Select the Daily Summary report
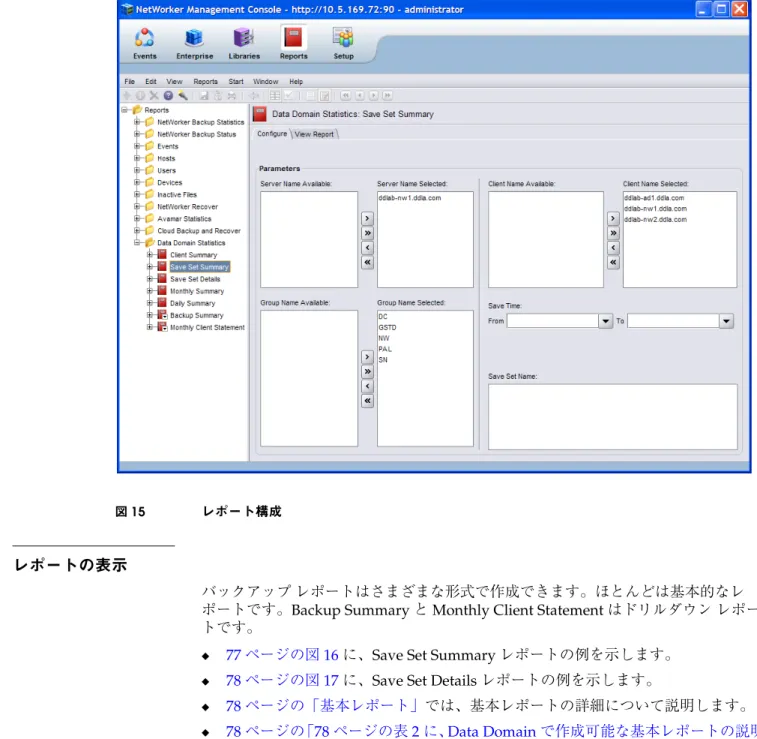Screen dimensions: 757x739 193,303
